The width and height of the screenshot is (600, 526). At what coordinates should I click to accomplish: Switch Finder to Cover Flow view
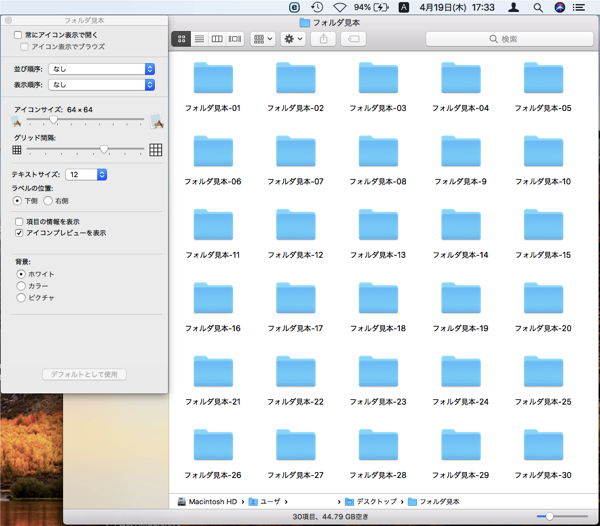(235, 39)
